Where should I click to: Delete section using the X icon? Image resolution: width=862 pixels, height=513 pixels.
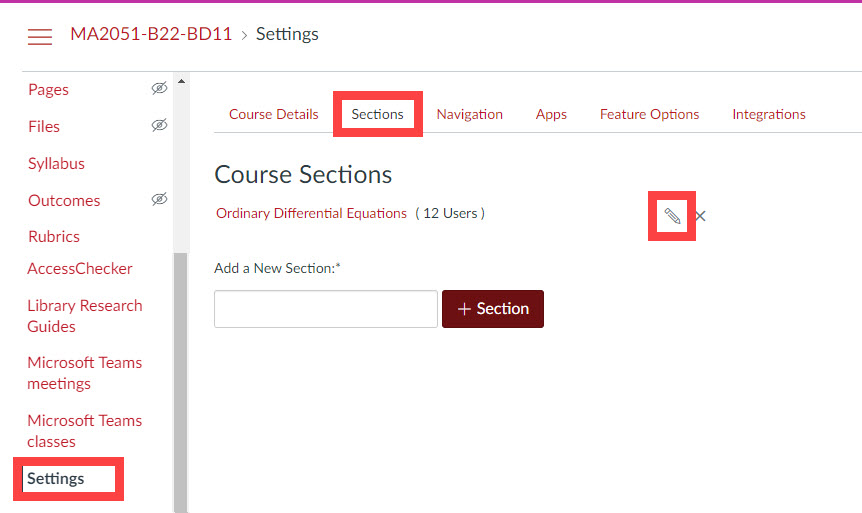pos(701,215)
